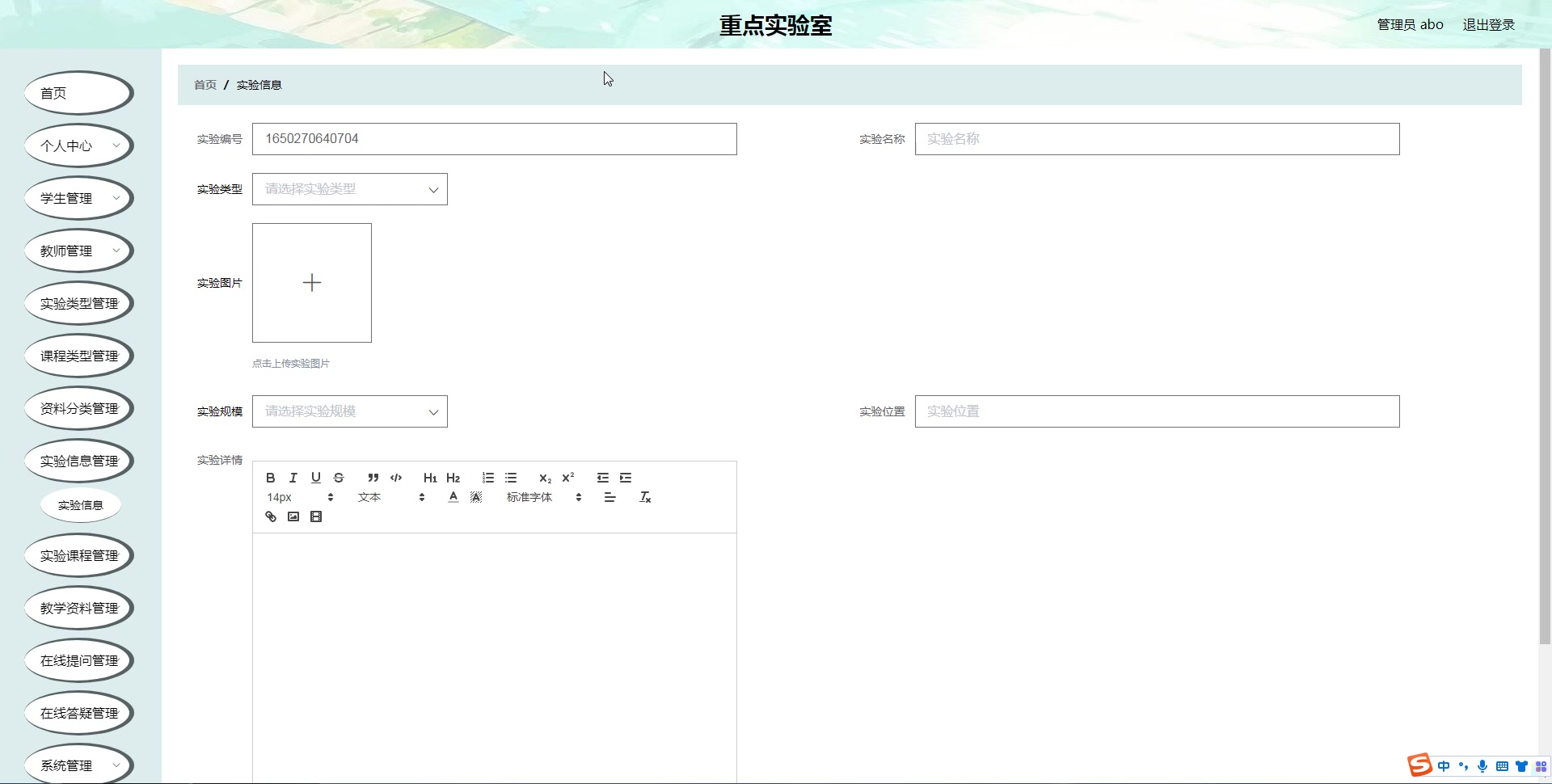Clear text formatting with the Tx icon
Screen dimensions: 1552x784
point(645,497)
